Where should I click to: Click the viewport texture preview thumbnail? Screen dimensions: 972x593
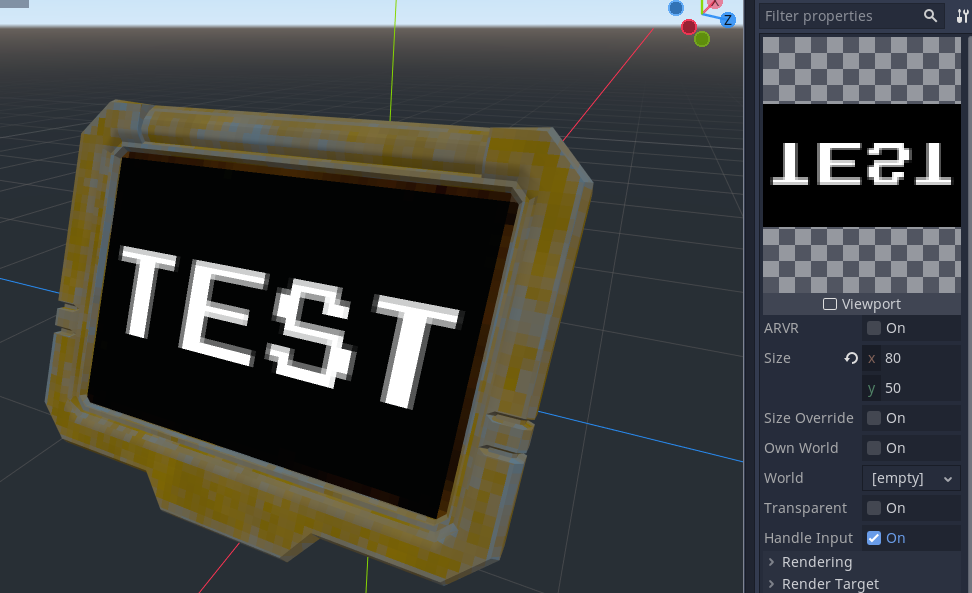pos(862,165)
